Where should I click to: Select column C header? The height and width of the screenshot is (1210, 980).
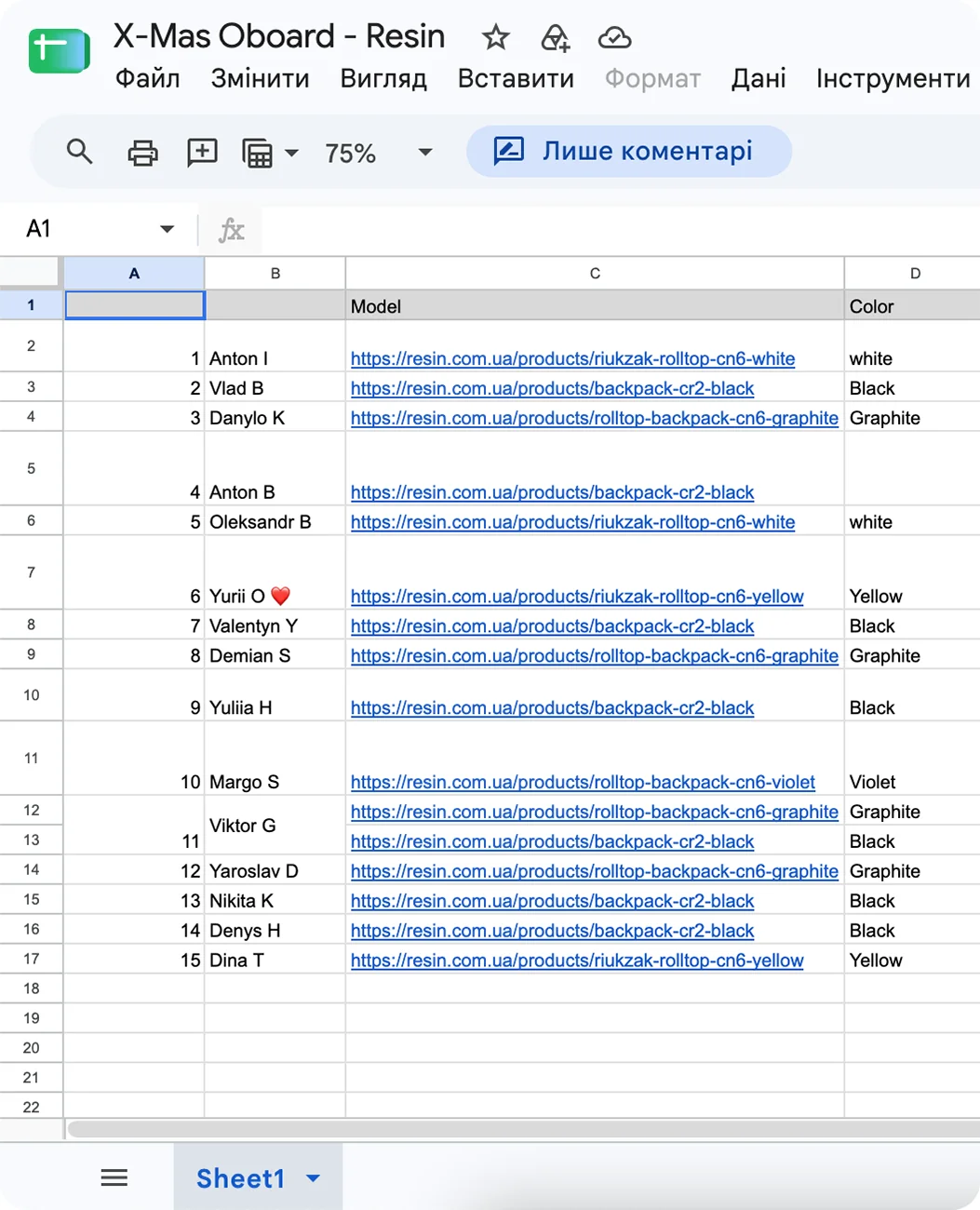pyautogui.click(x=595, y=274)
